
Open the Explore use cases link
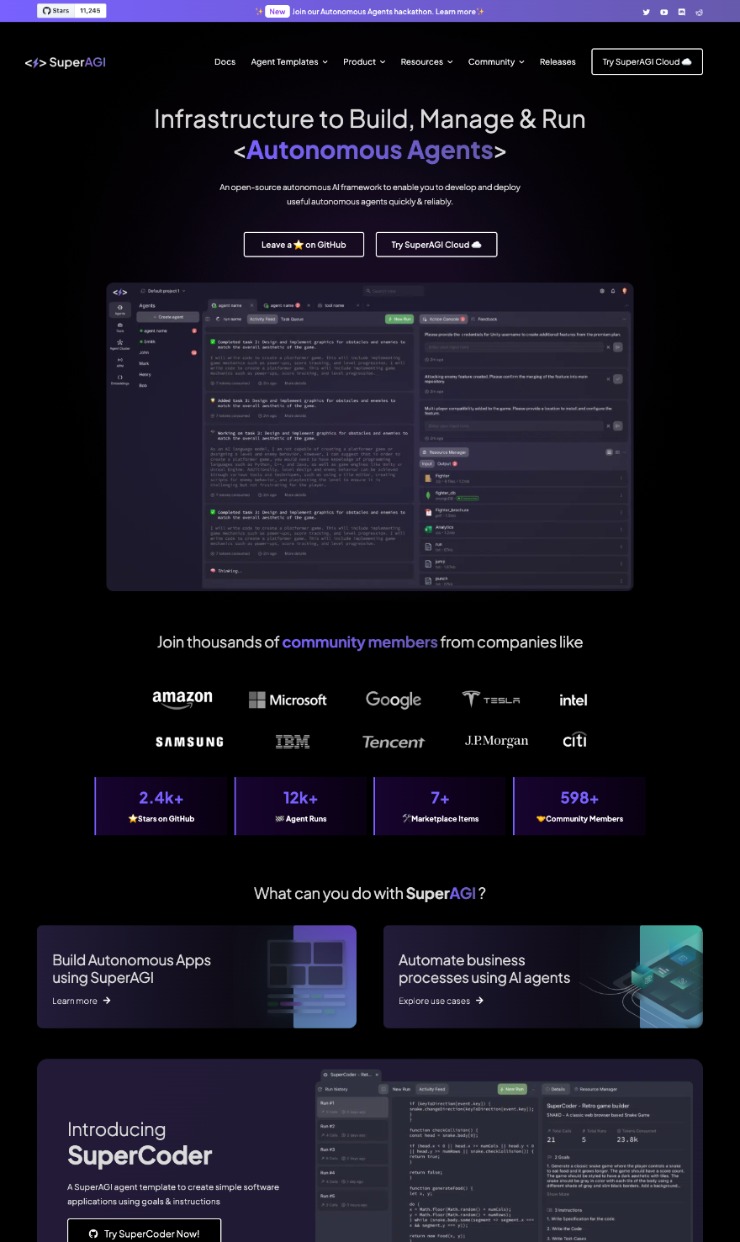tap(441, 1001)
